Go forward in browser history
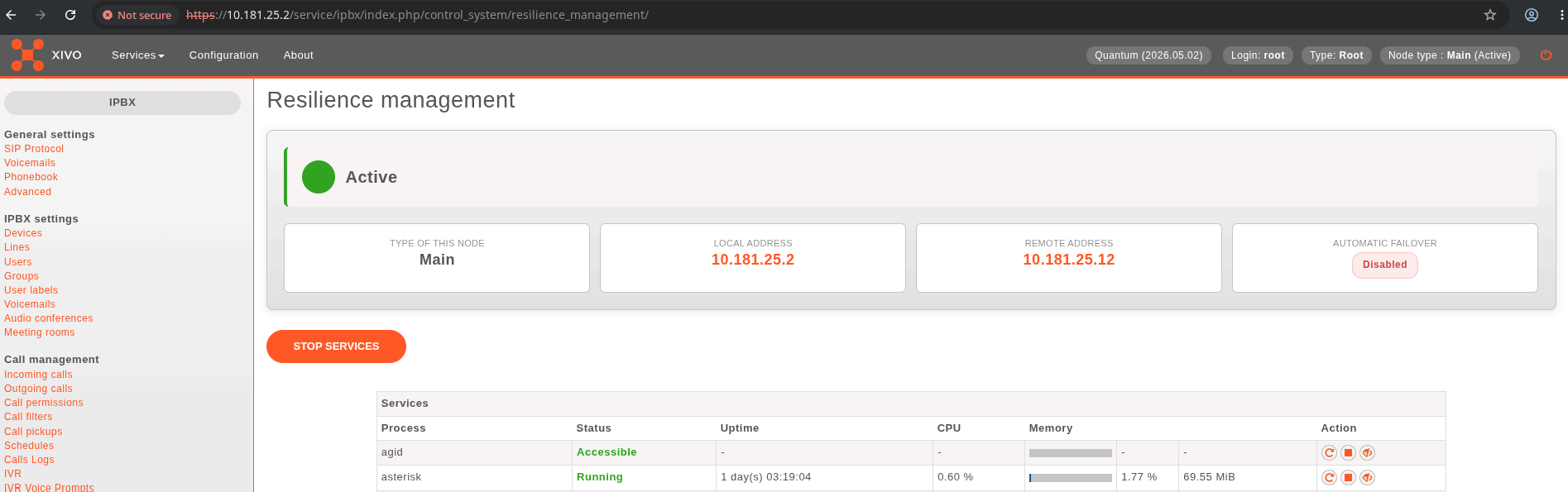Image resolution: width=1568 pixels, height=492 pixels. point(41,15)
